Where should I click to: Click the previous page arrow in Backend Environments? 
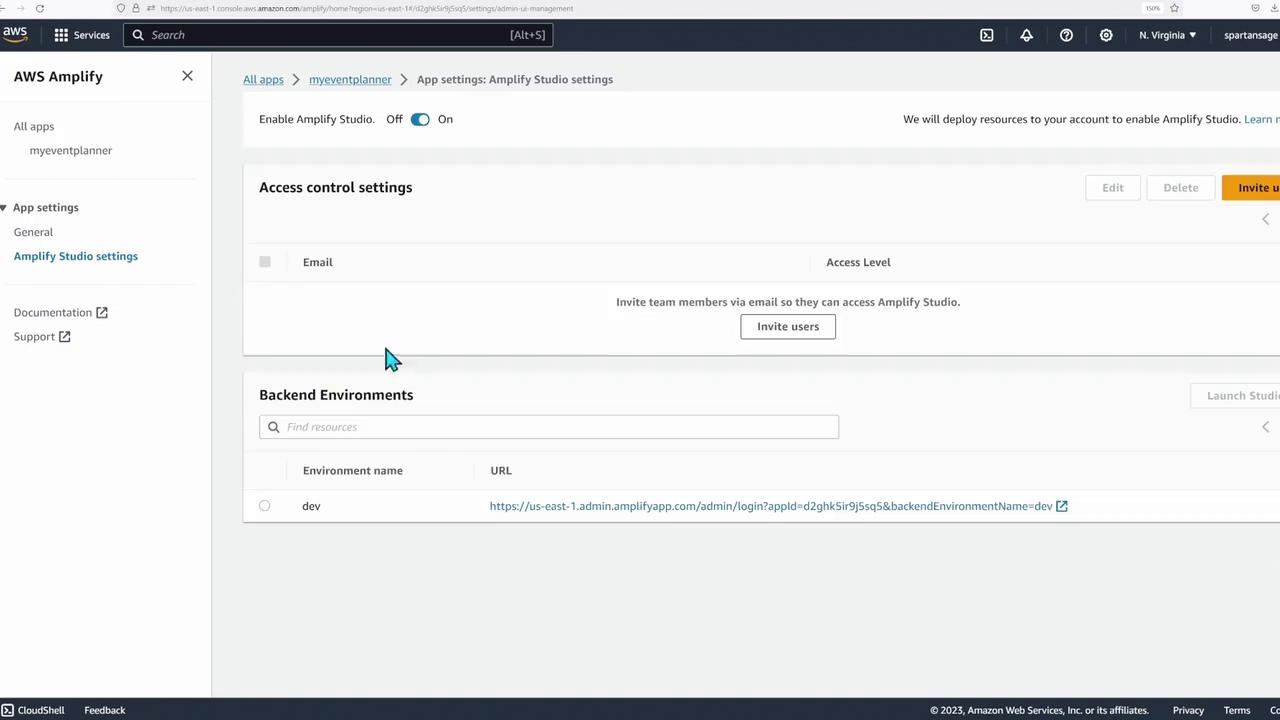[x=1265, y=427]
